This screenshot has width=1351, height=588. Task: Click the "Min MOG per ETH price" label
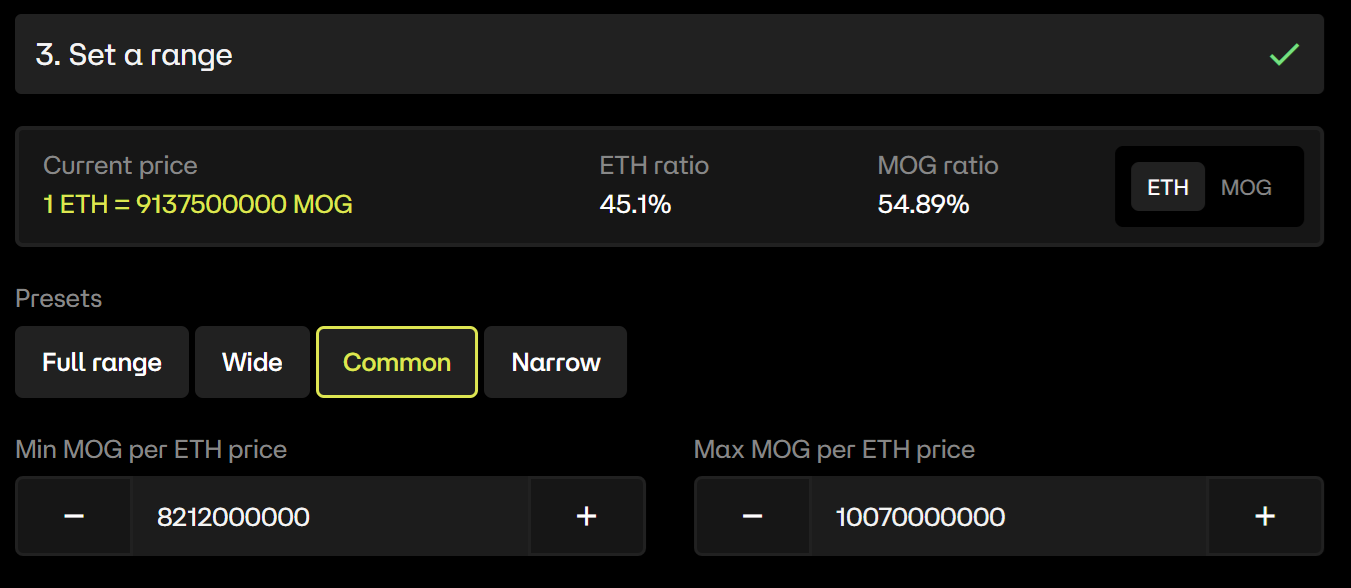pyautogui.click(x=151, y=450)
